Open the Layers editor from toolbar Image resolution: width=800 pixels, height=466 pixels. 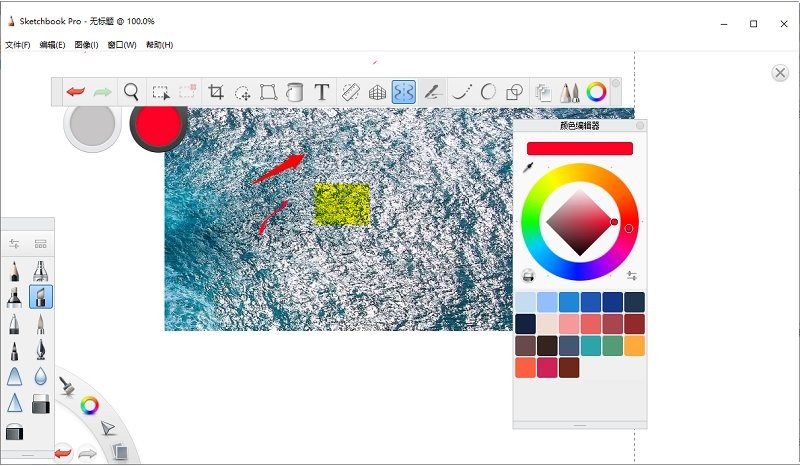tap(543, 93)
